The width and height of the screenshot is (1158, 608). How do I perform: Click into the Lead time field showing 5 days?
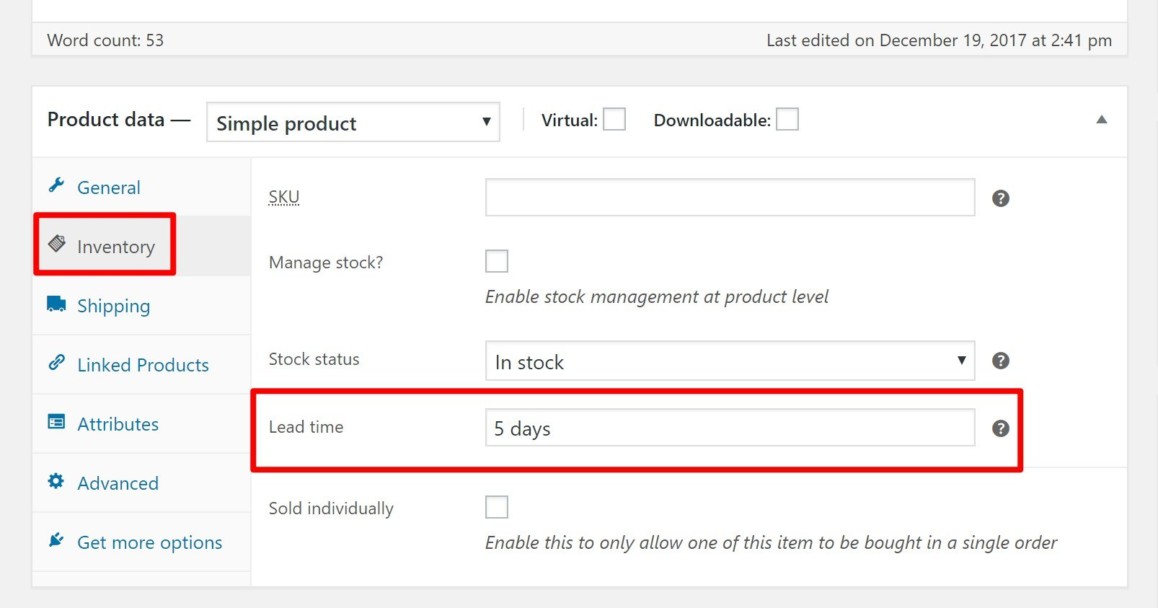730,428
